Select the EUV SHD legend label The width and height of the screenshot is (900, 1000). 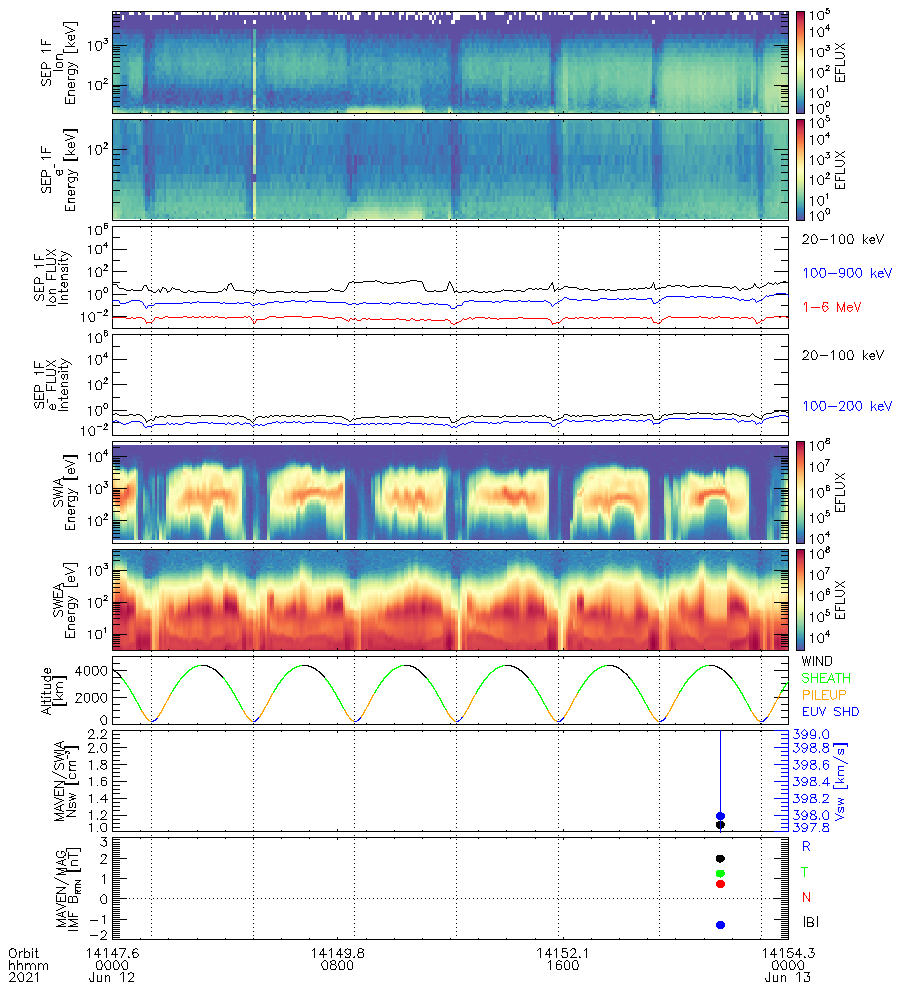click(830, 713)
